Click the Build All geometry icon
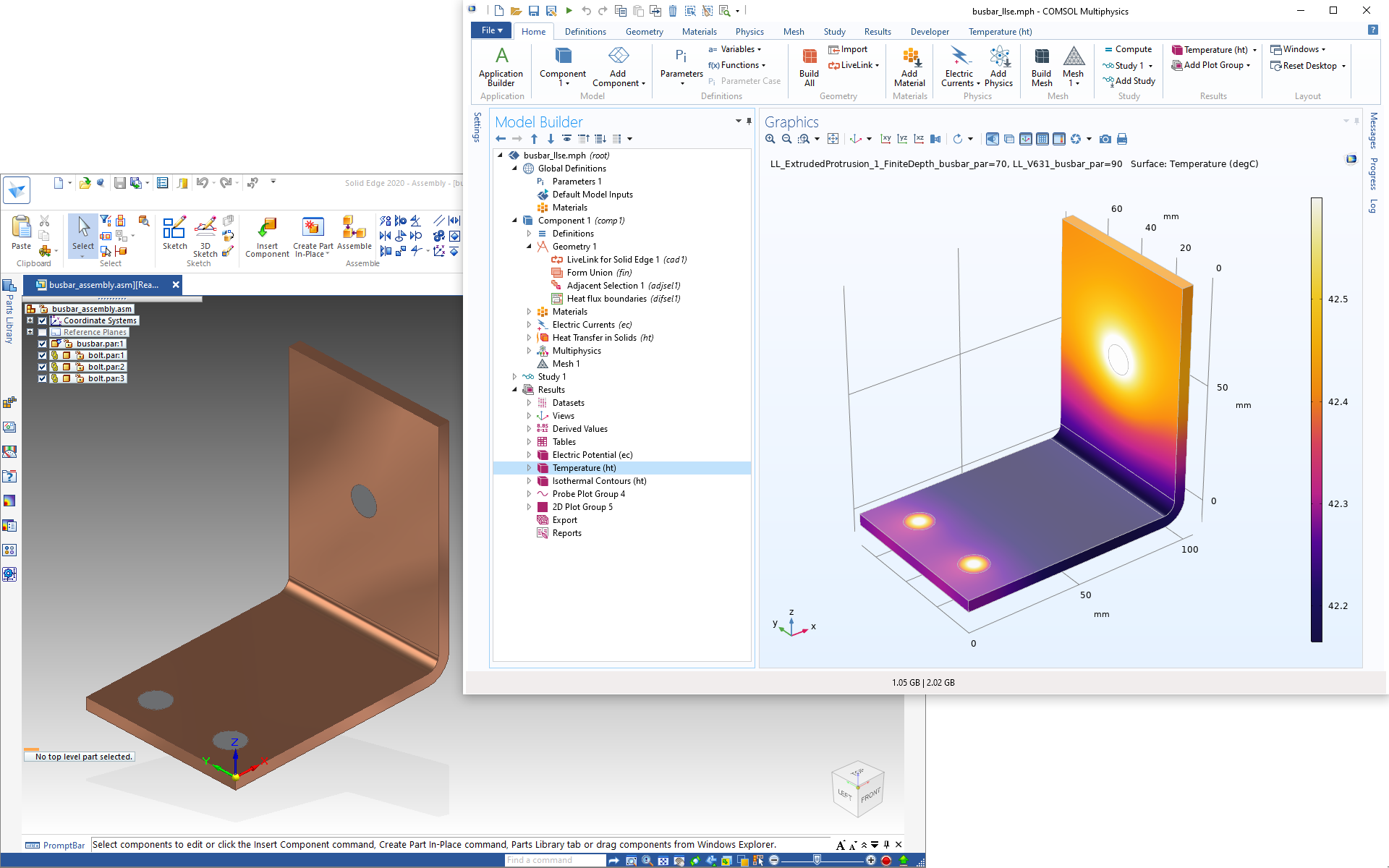The image size is (1389, 868). pyautogui.click(x=809, y=67)
